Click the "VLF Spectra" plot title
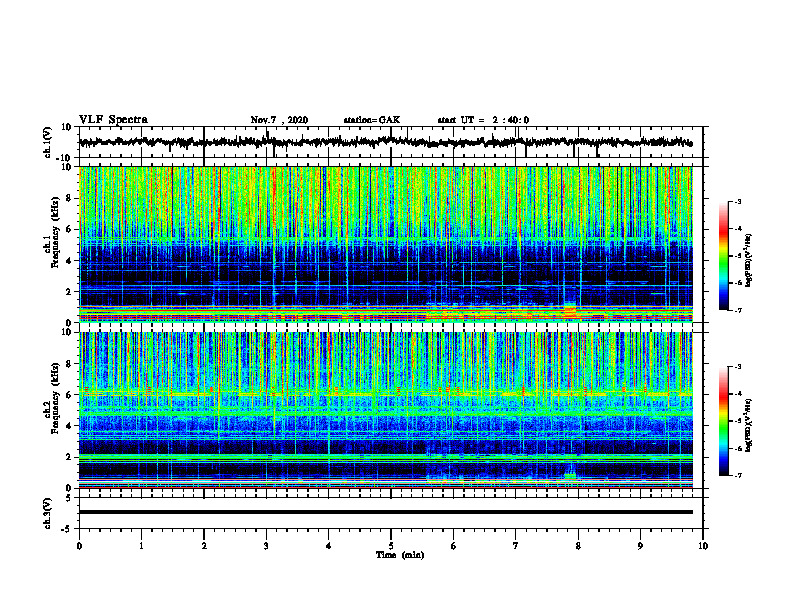The image size is (792, 612). pos(113,120)
